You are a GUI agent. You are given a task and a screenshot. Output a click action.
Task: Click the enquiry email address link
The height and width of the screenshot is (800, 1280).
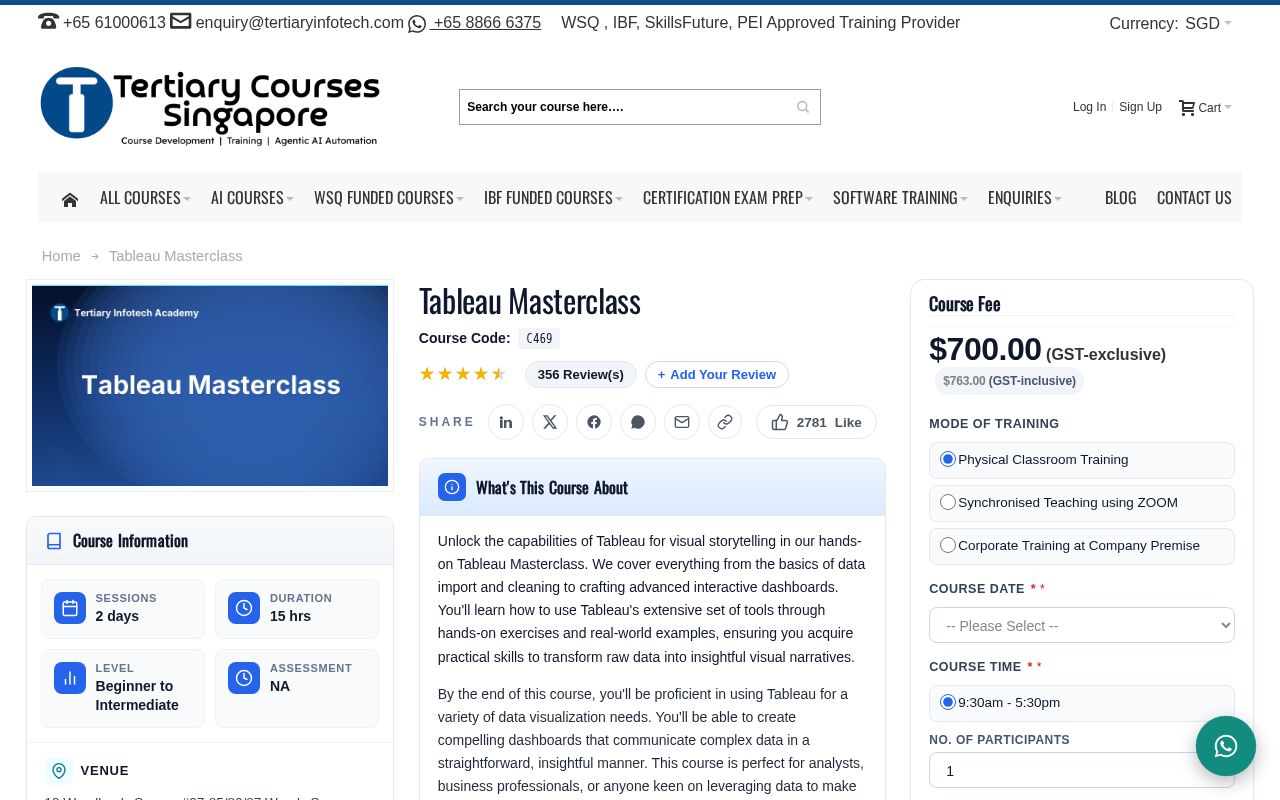[300, 22]
